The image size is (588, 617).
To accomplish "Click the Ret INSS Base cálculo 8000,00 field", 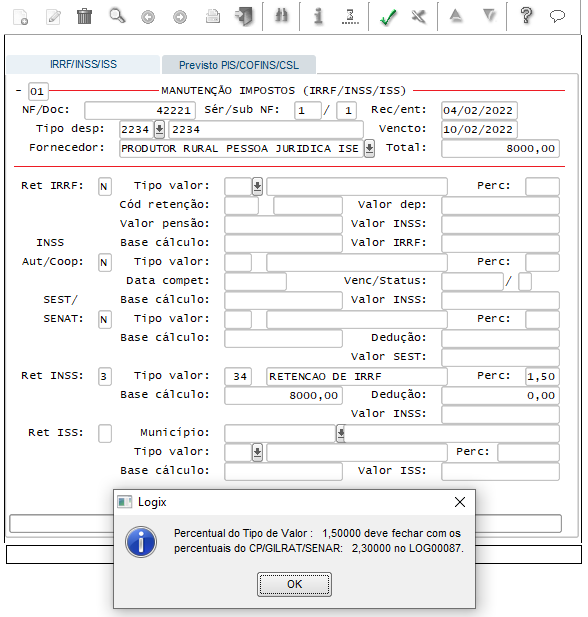I will (x=283, y=395).
